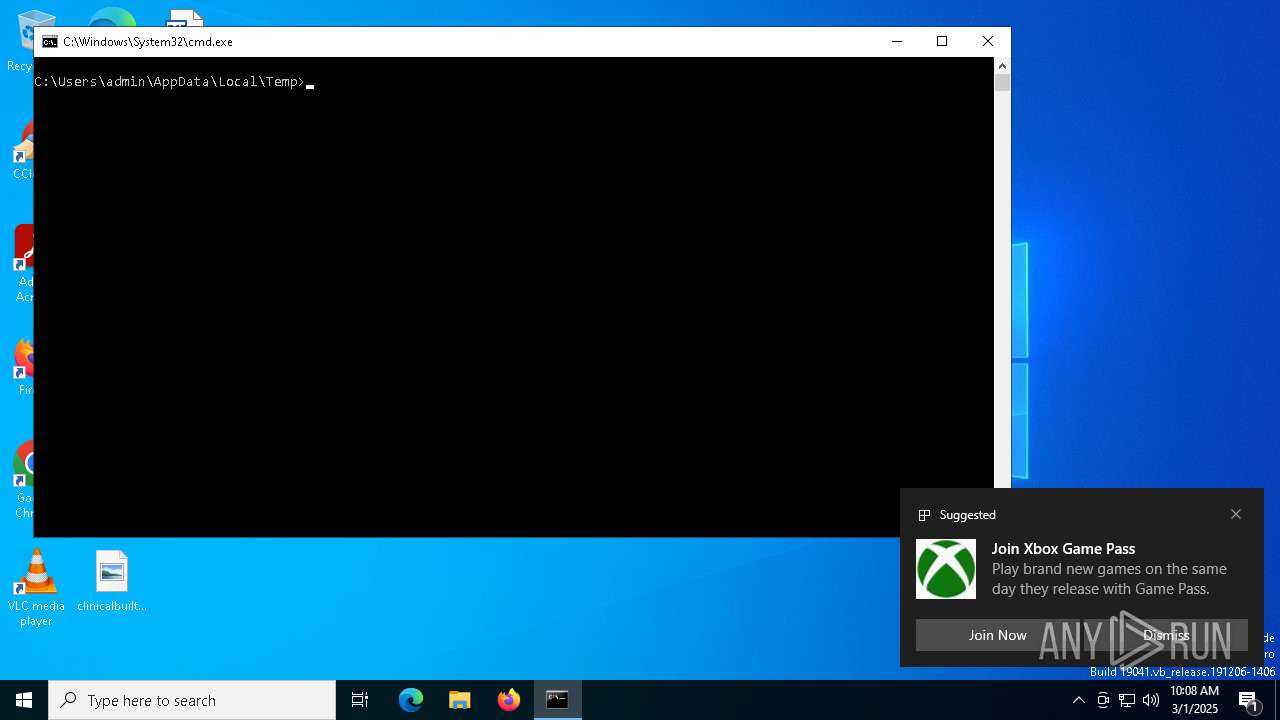1280x720 pixels.
Task: Open VLC media player desktop shortcut
Action: tap(36, 588)
